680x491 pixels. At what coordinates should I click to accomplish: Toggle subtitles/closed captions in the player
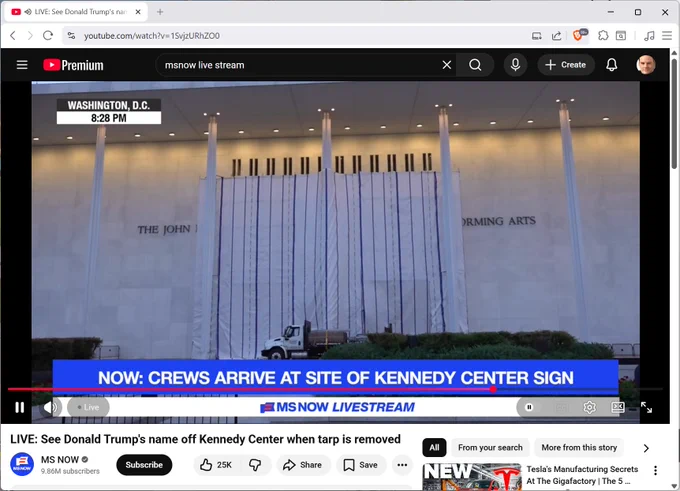561,407
